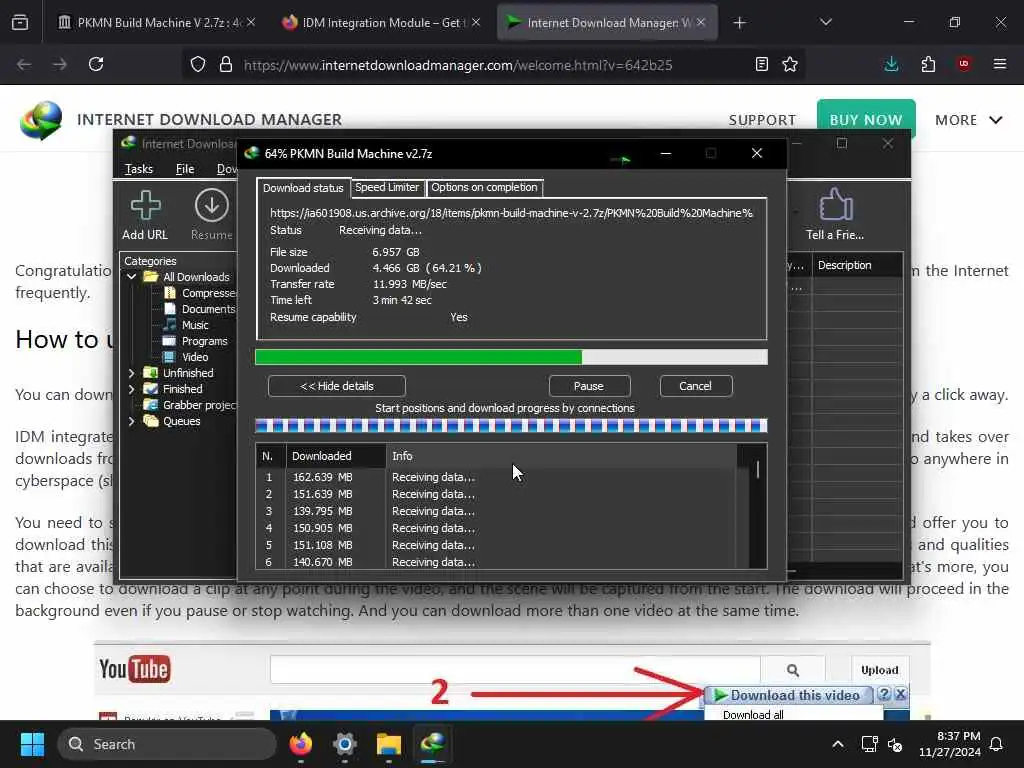This screenshot has height=768, width=1024.
Task: Cancel the PKMN Build Machine download
Action: 696,386
